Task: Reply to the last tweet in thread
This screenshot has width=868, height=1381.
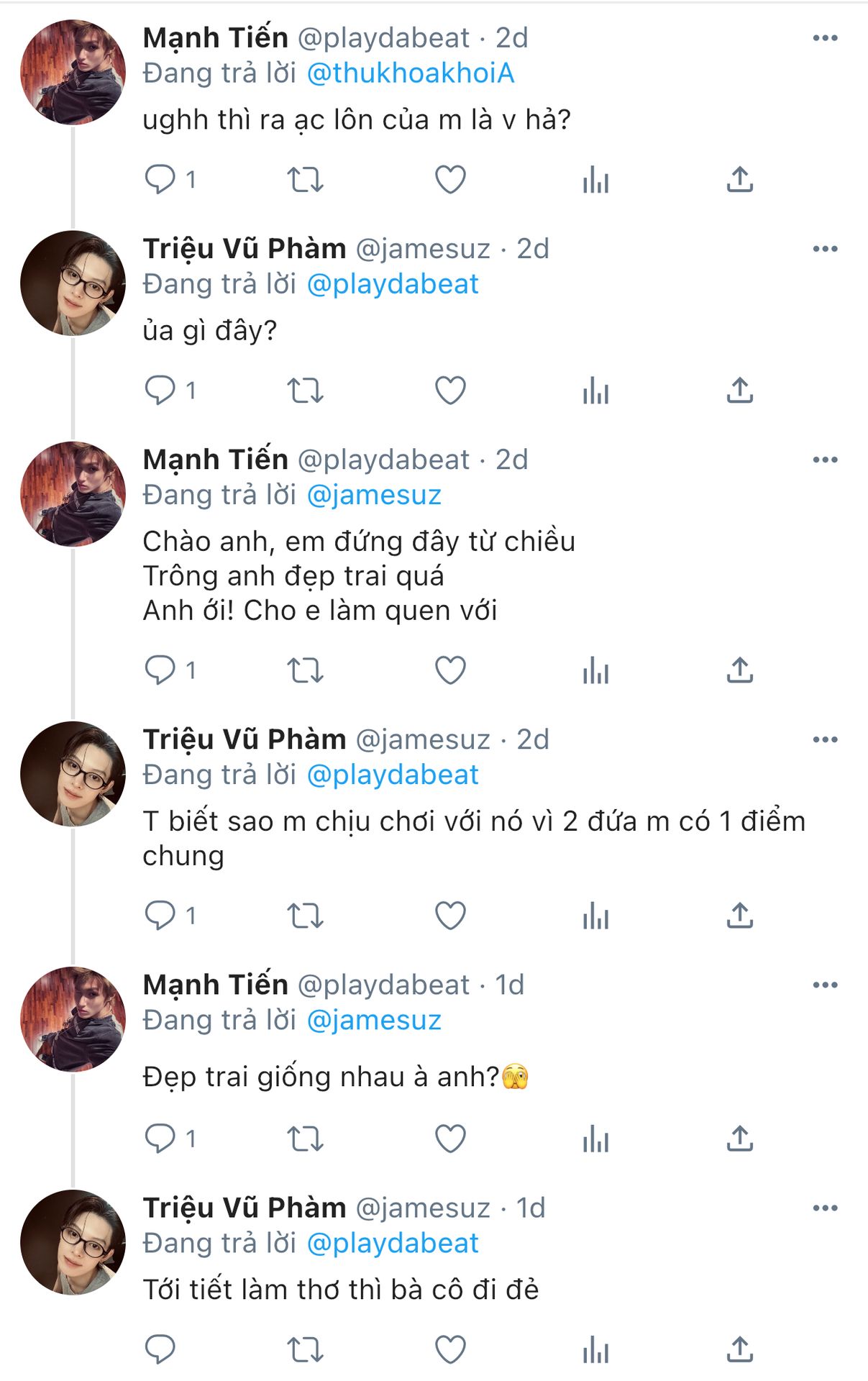Action: click(x=160, y=1349)
